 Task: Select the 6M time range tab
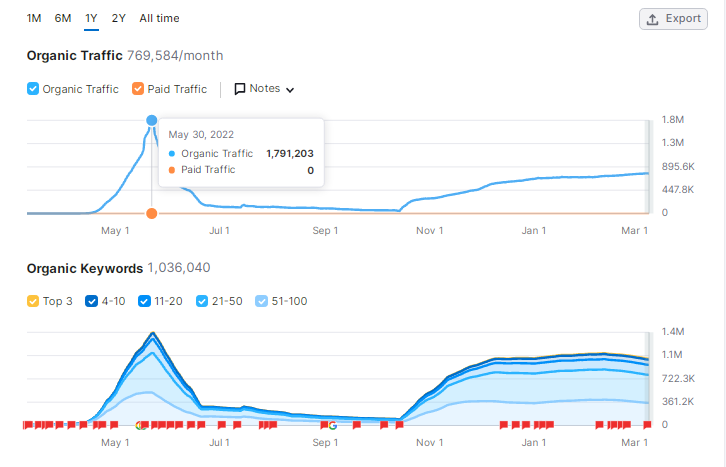pyautogui.click(x=63, y=19)
